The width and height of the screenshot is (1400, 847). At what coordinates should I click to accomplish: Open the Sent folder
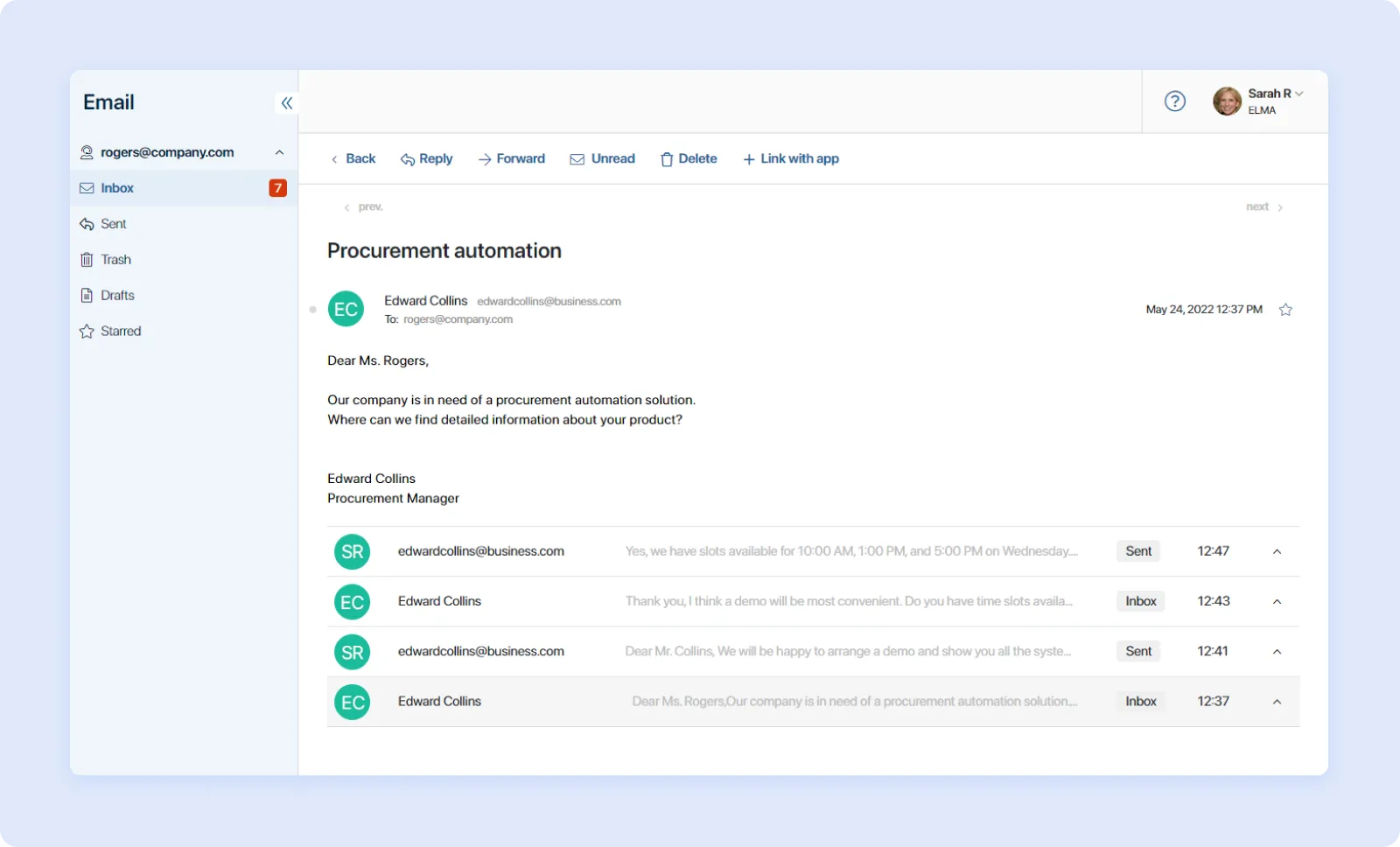point(113,224)
